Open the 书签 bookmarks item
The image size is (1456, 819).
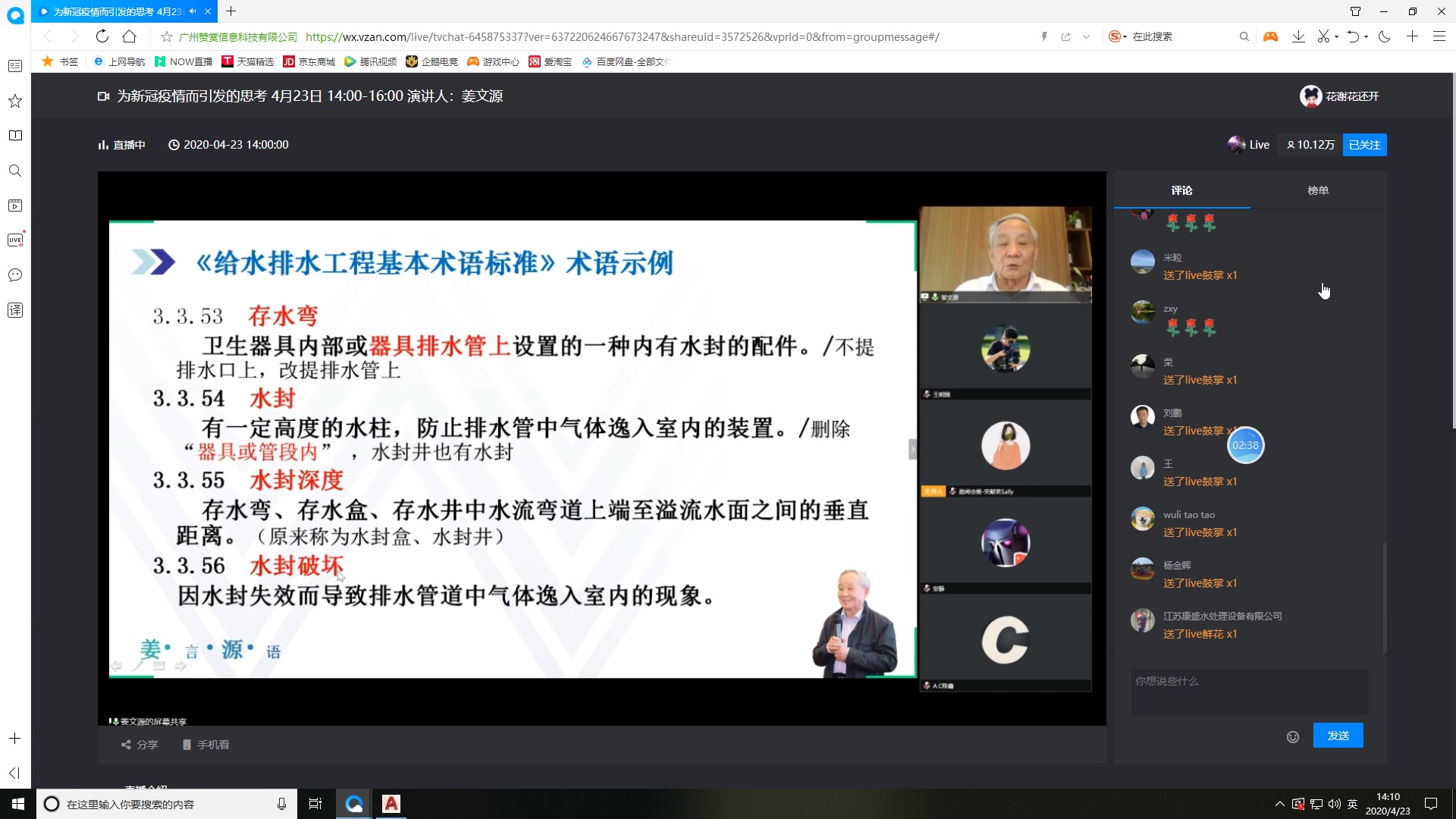[x=60, y=61]
